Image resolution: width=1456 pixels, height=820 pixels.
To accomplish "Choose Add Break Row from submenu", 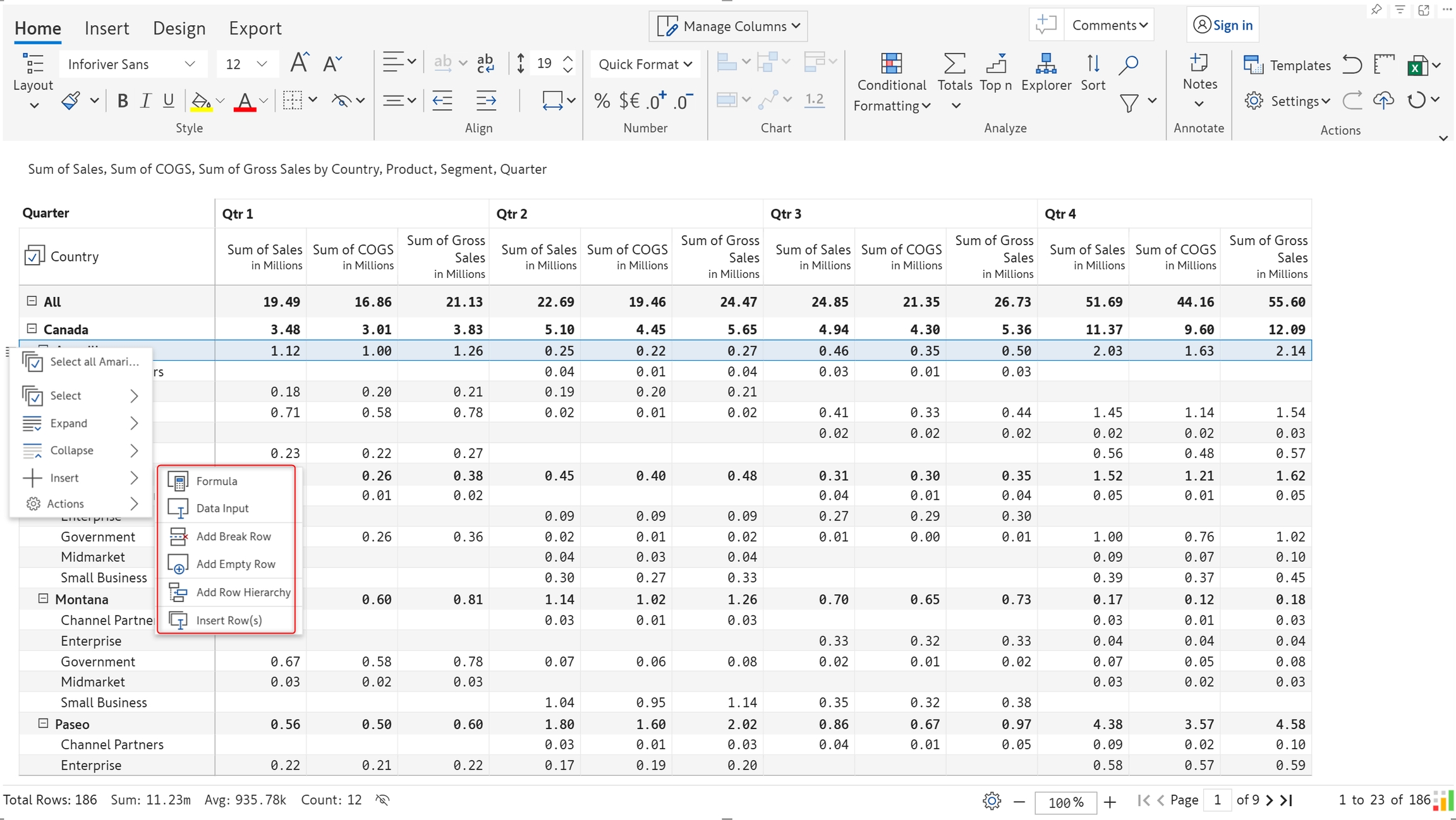I will tap(233, 536).
